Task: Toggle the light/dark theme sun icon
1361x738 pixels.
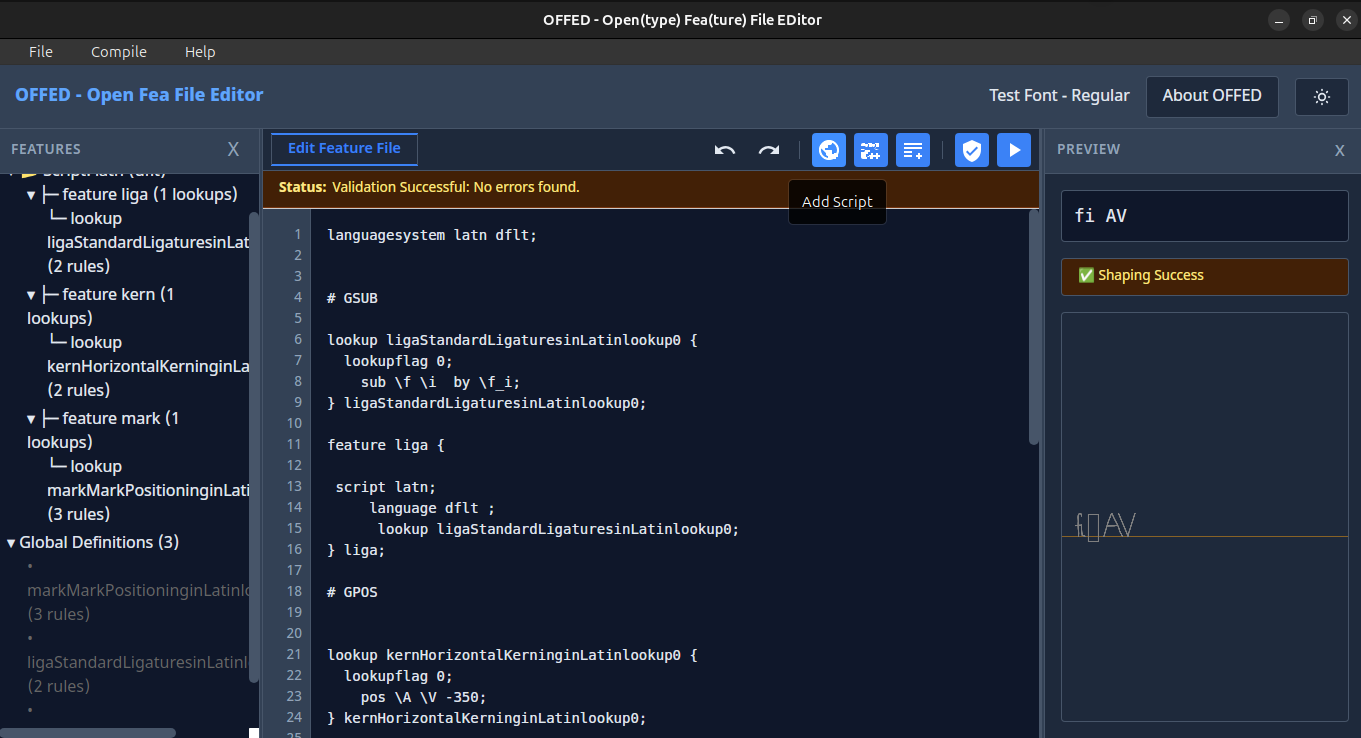Action: point(1322,96)
